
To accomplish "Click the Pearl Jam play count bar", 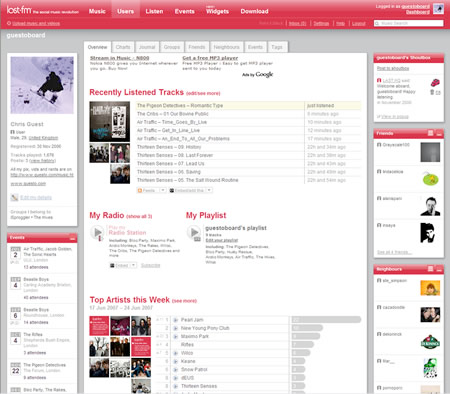I will (326, 320).
